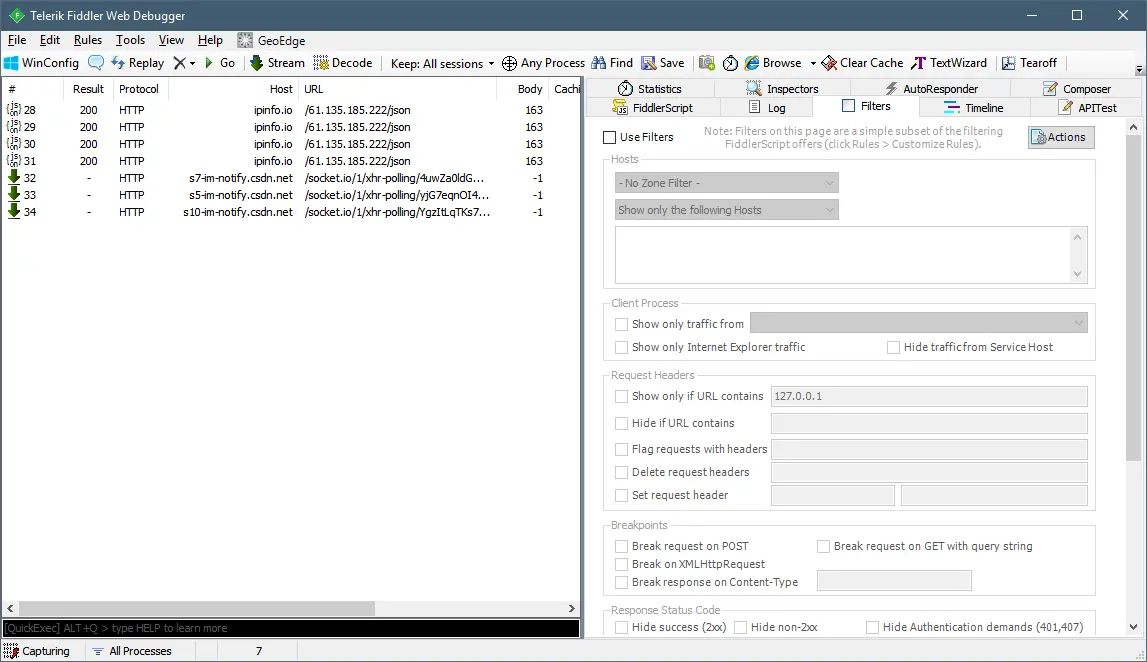Switch to the Composer tab

1077,89
